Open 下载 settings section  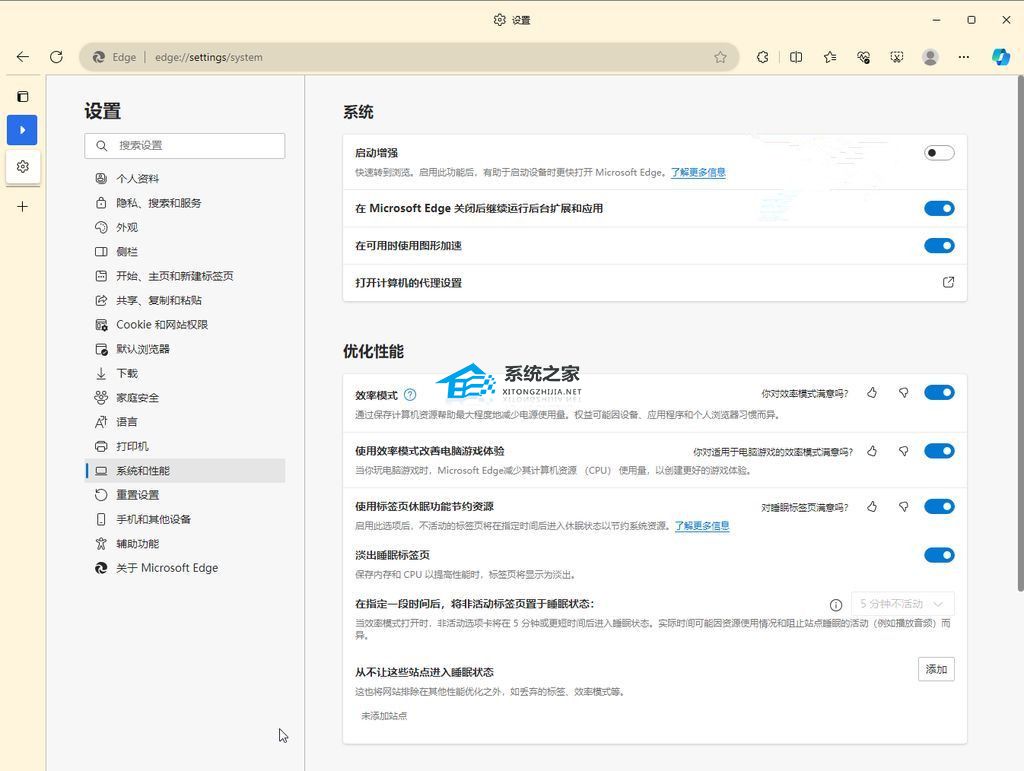pyautogui.click(x=185, y=373)
